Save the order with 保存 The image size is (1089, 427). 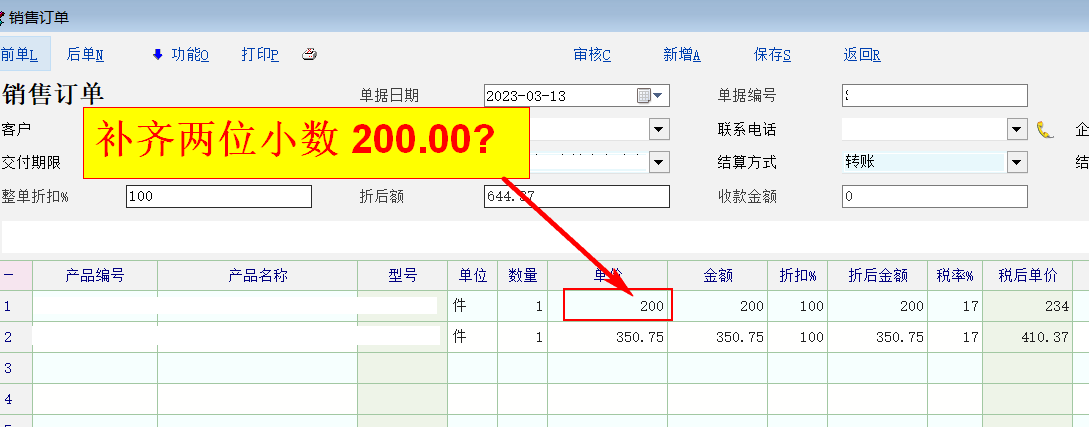point(772,55)
